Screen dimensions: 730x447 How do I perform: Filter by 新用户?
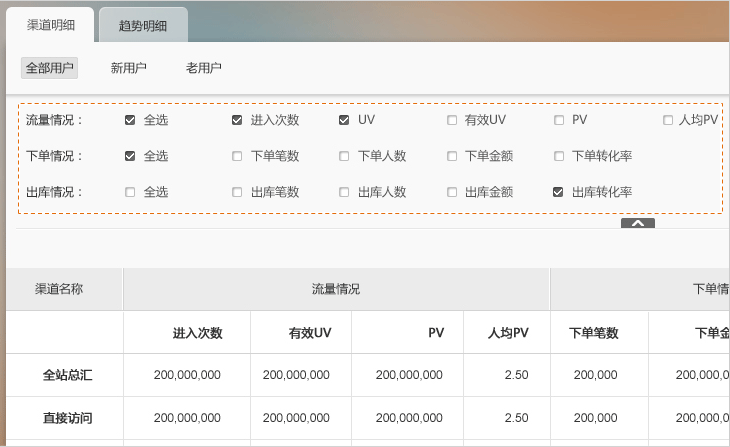pos(128,68)
